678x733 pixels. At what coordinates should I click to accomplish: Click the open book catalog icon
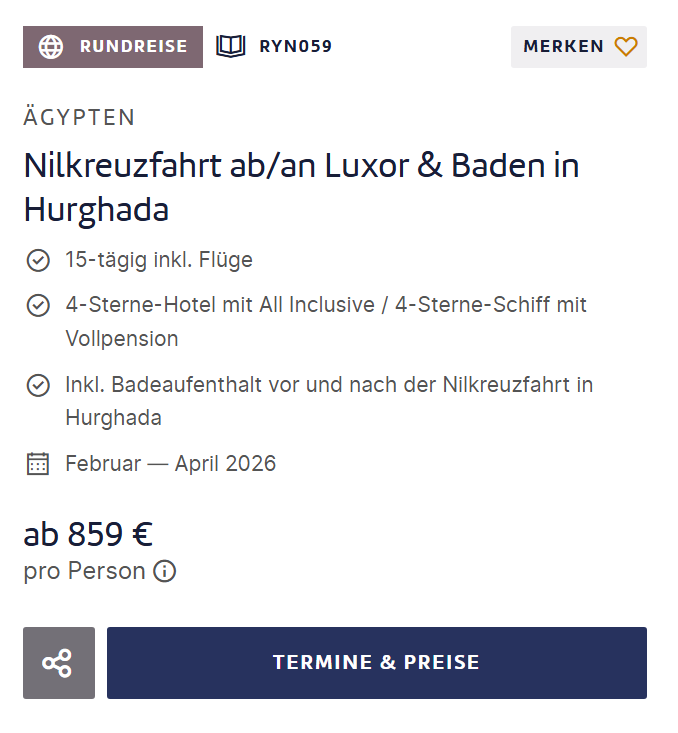pyautogui.click(x=231, y=46)
